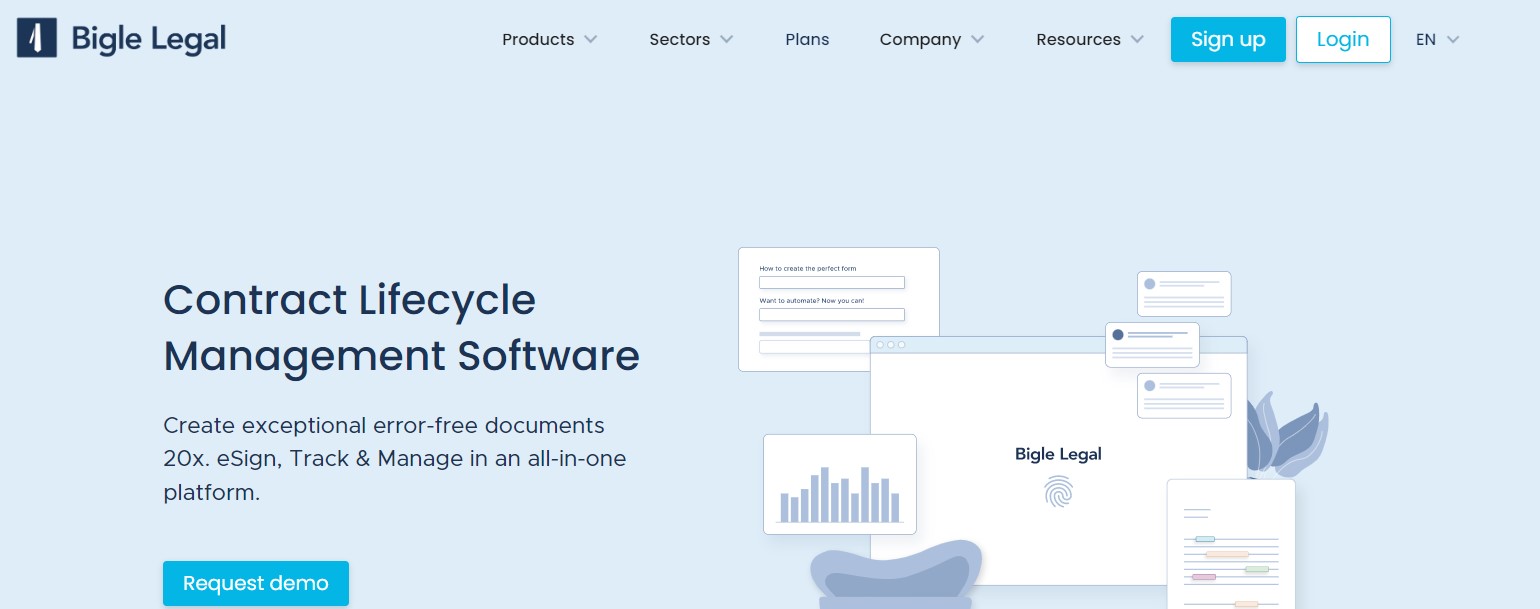
Task: Click the bar chart illustration card
Action: (839, 484)
